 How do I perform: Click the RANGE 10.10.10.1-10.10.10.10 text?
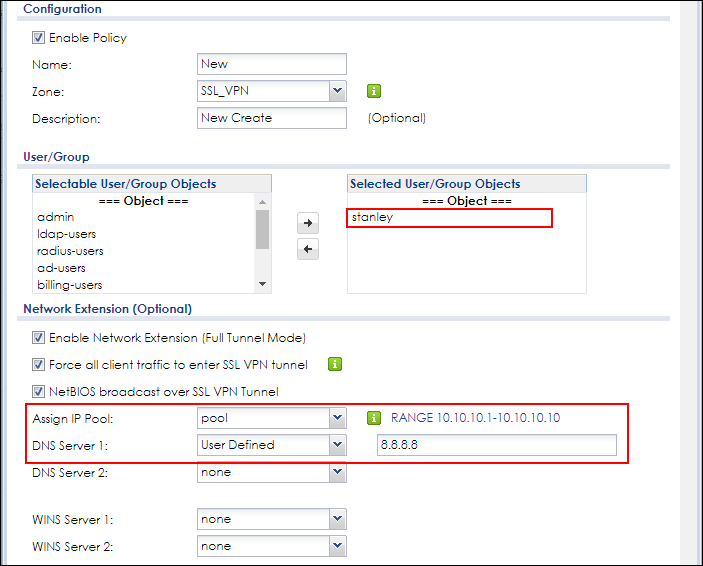475,418
